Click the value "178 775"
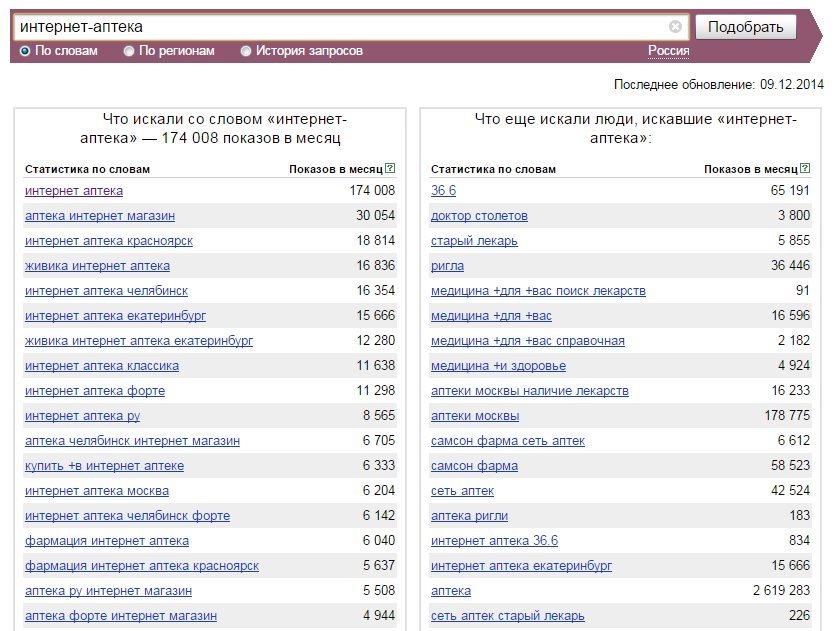 pyautogui.click(x=787, y=415)
